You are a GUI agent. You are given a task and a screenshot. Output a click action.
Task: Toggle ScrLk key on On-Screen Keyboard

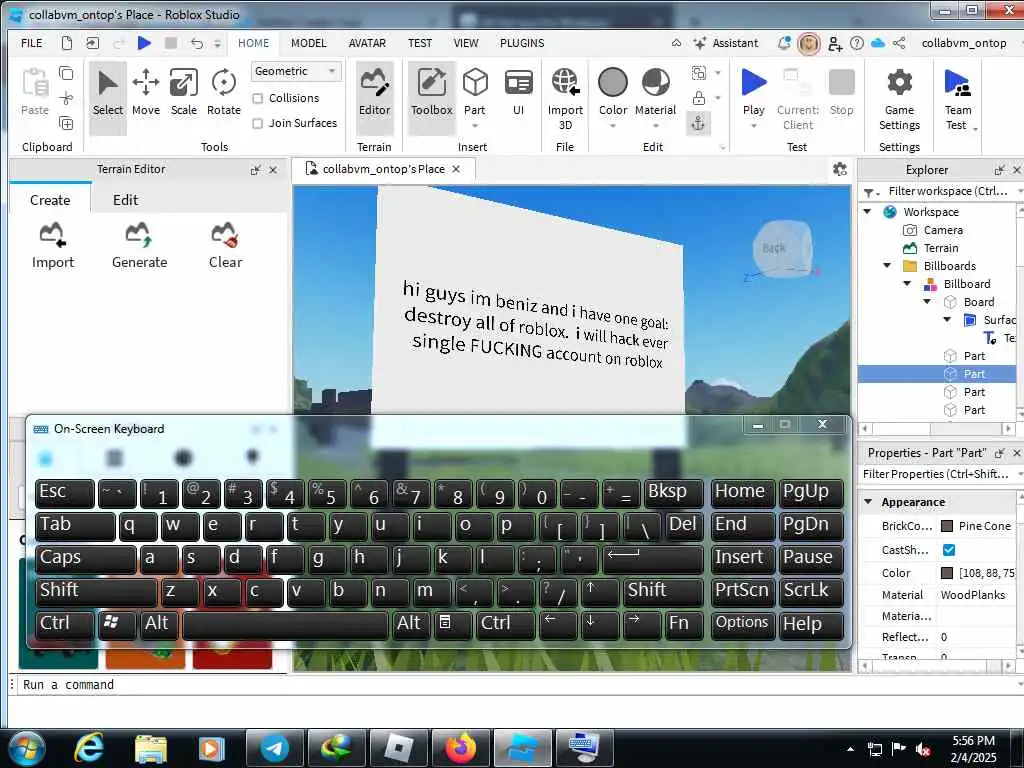[810, 591]
